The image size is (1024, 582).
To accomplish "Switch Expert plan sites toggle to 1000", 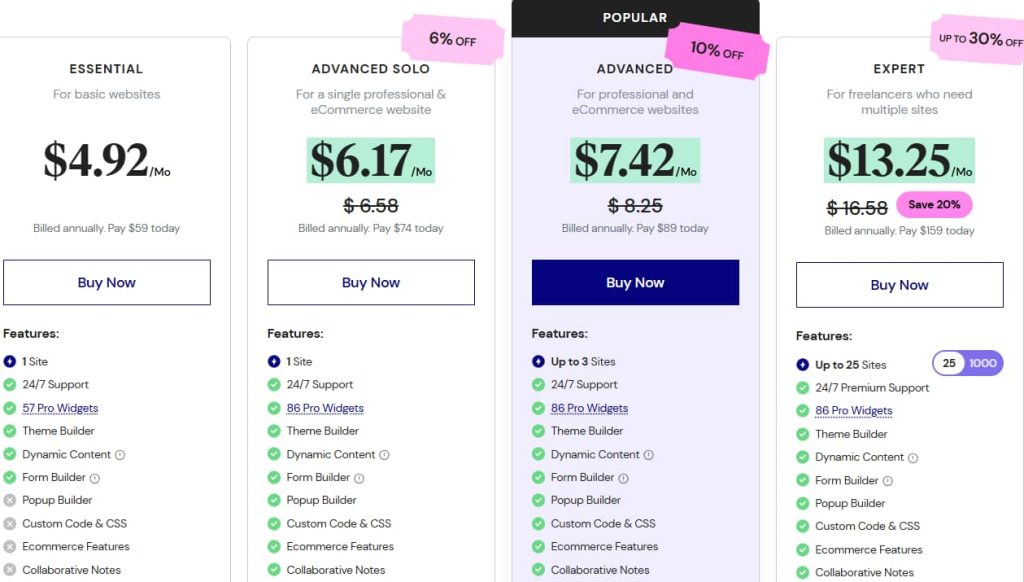I will click(x=983, y=363).
